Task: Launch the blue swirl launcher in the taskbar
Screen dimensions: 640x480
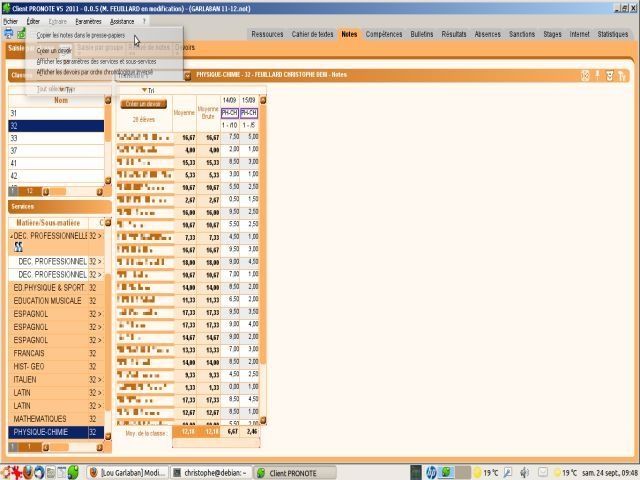Action: [39, 473]
